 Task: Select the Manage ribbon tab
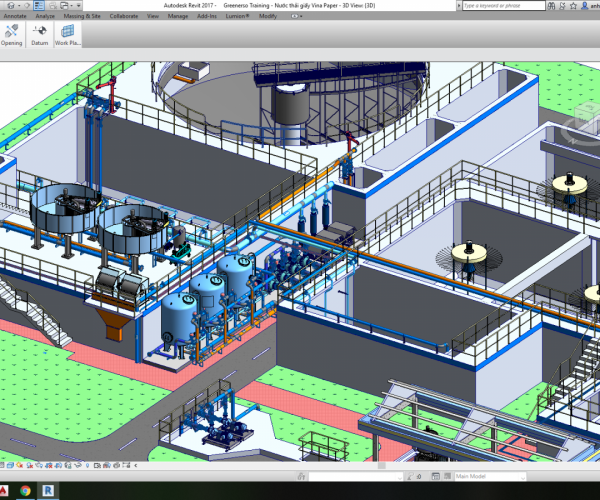point(178,17)
